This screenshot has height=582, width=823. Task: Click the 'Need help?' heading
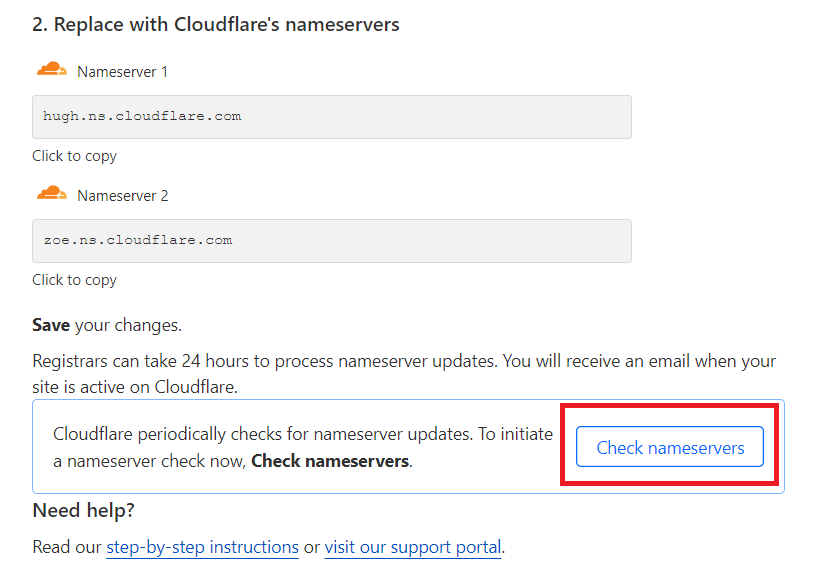point(83,511)
